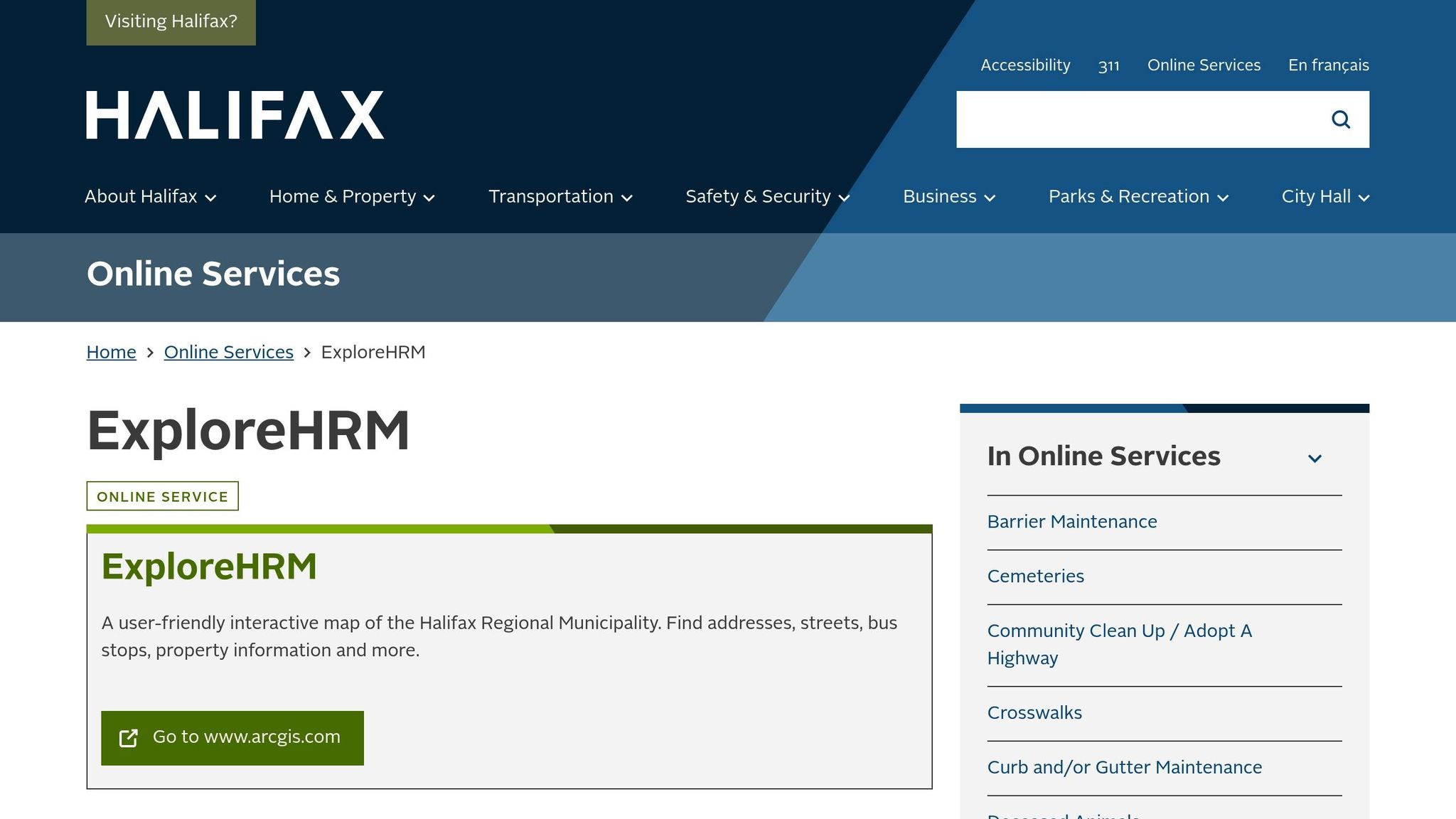Navigate to Home via the breadcrumb
The height and width of the screenshot is (819, 1456).
tap(111, 352)
